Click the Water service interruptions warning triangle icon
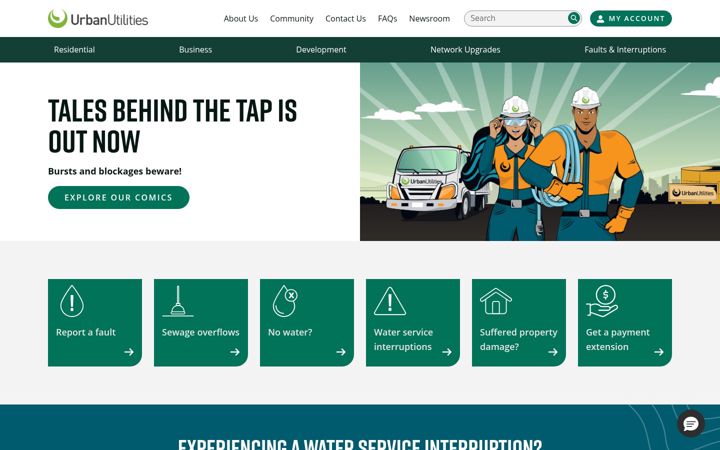This screenshot has height=450, width=720. coord(390,301)
